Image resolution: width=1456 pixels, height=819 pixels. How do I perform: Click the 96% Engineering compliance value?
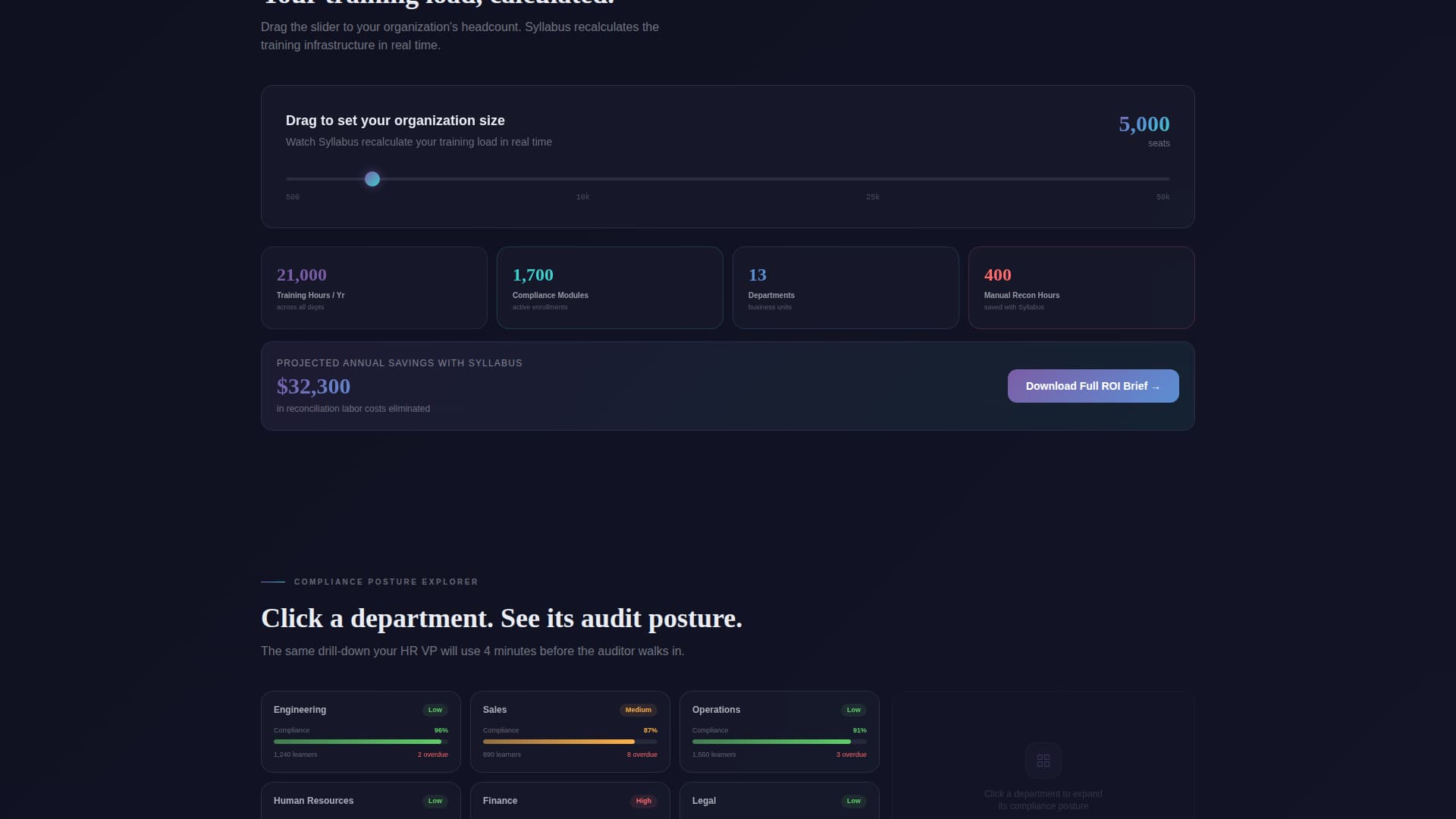tap(441, 730)
